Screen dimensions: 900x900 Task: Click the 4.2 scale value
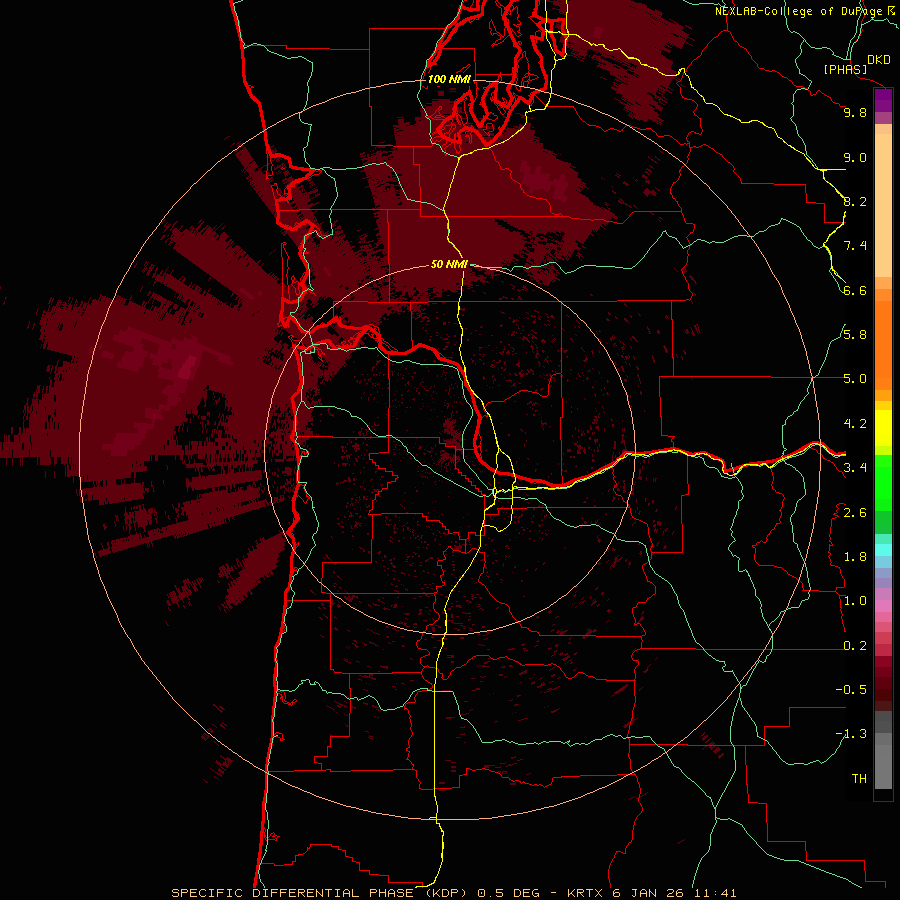tap(855, 424)
